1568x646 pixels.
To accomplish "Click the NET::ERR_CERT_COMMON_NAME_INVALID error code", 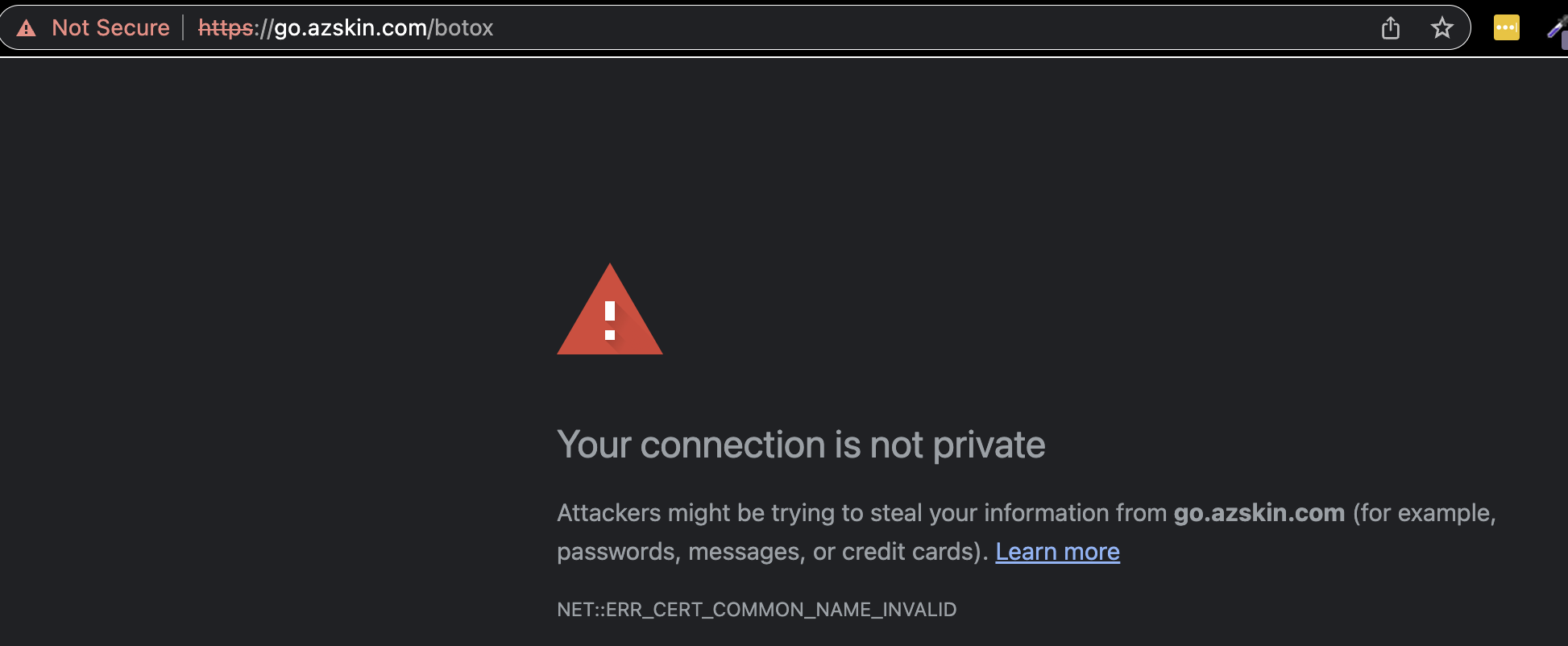I will tap(757, 610).
